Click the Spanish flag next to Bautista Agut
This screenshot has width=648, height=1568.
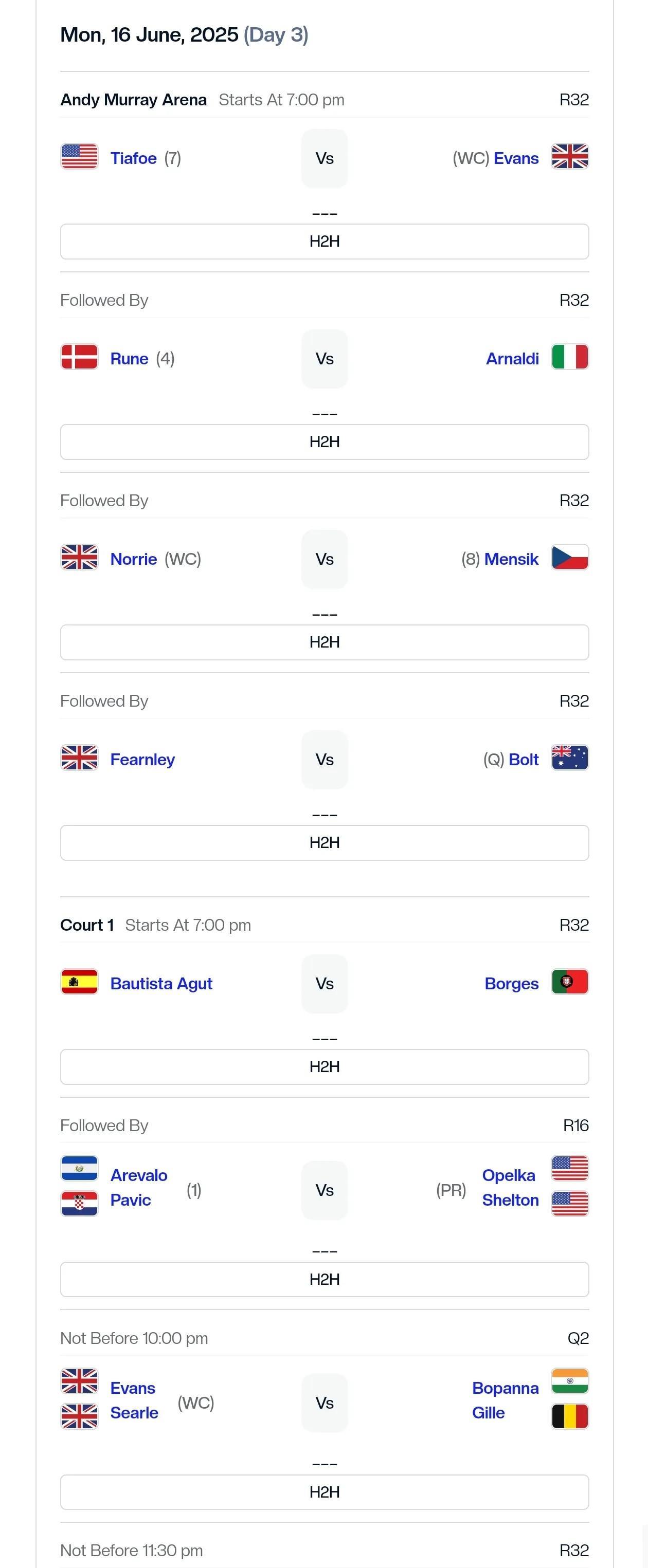(x=79, y=981)
